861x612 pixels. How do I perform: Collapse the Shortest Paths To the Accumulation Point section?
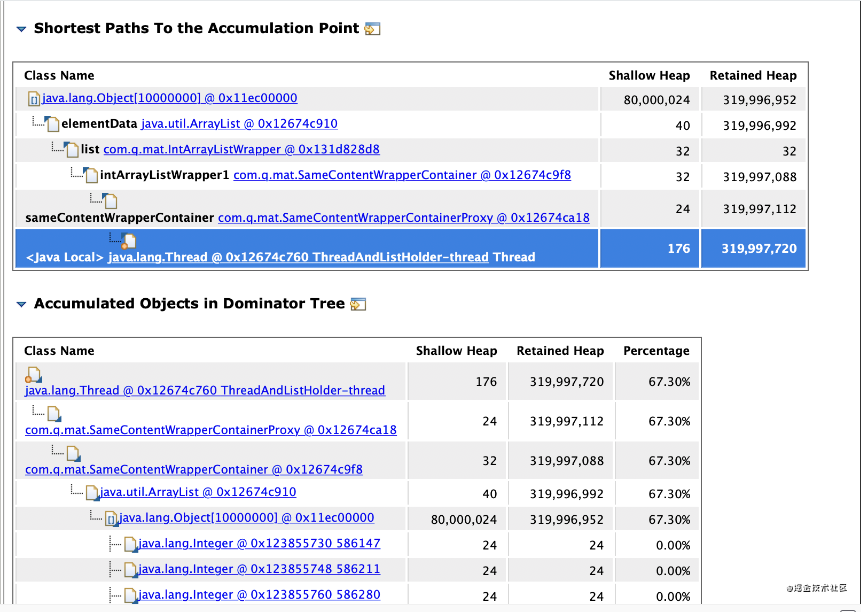(x=21, y=29)
